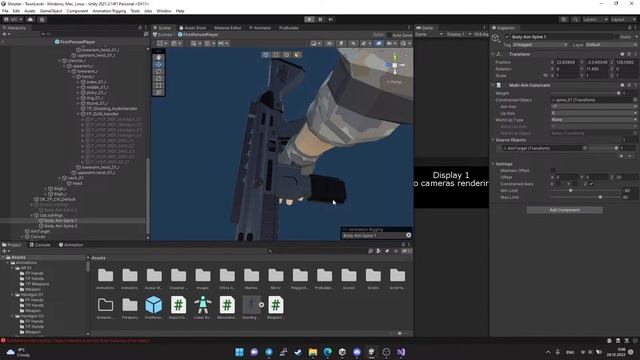Toggle Body Aim Spine 1 active checkbox
The width and height of the screenshot is (640, 360).
[x=507, y=37]
